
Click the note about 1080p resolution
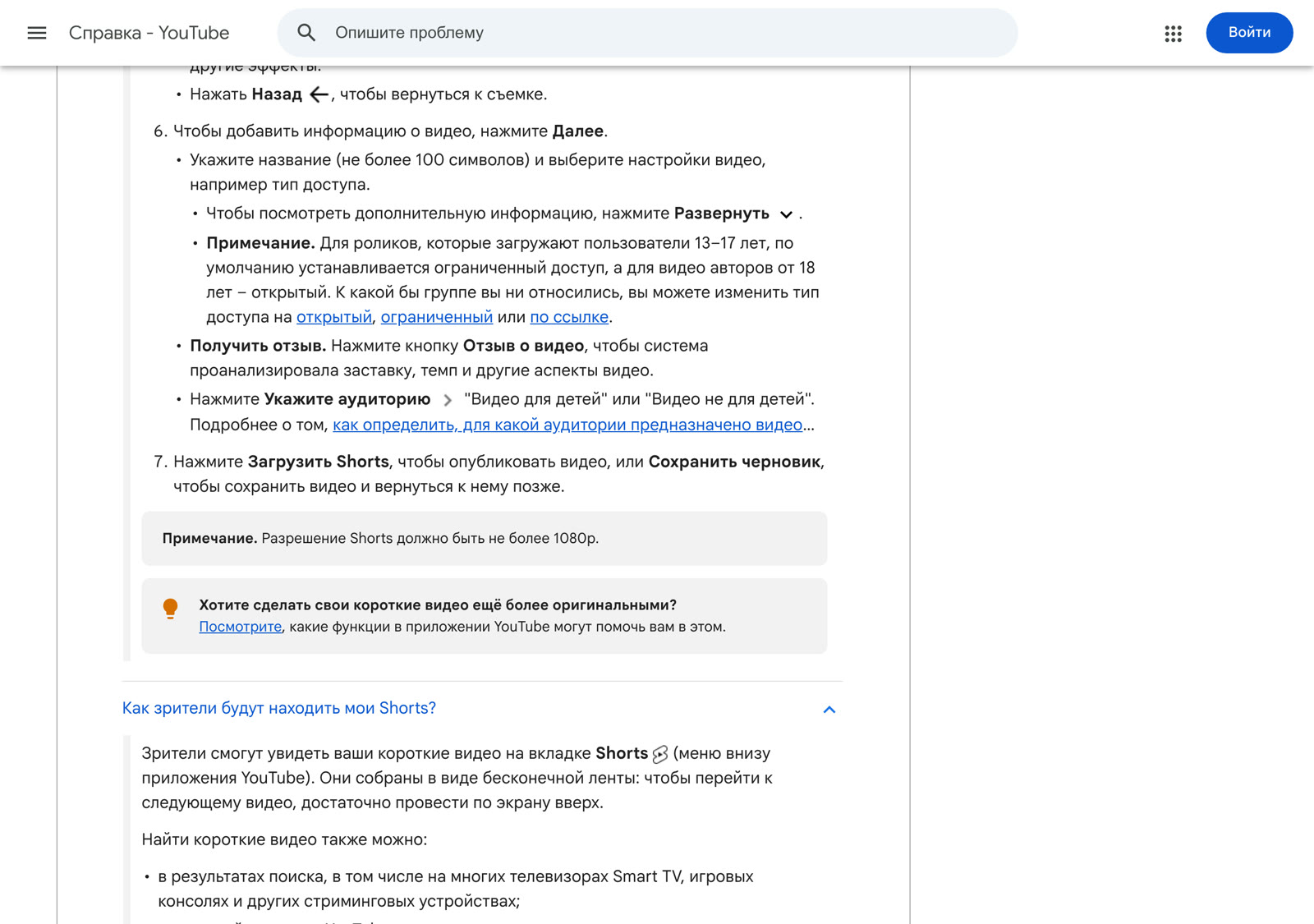(x=485, y=539)
